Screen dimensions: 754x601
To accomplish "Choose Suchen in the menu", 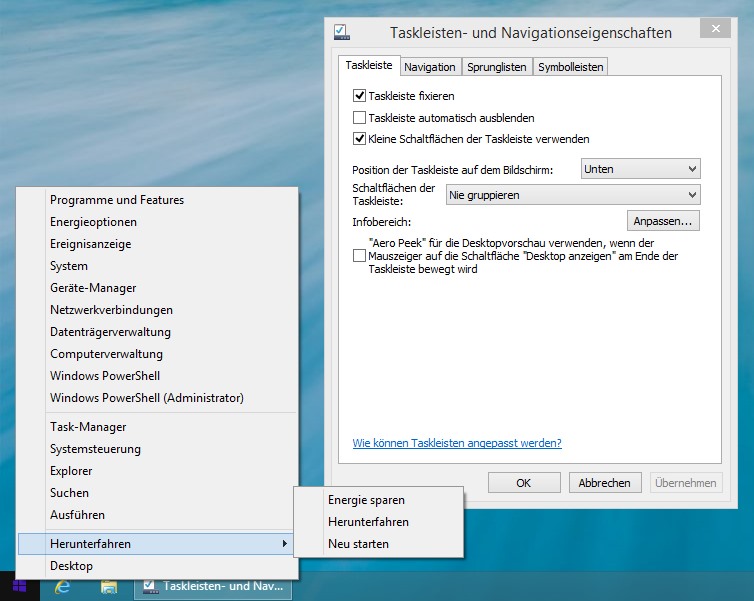I will click(x=157, y=493).
